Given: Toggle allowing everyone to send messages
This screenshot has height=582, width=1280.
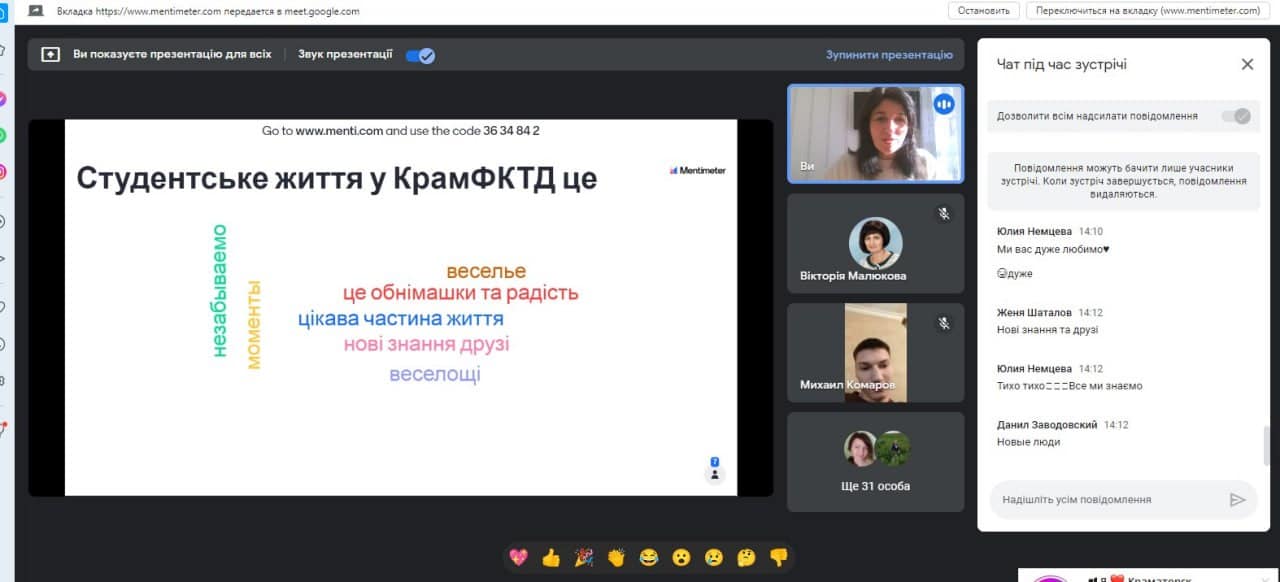Looking at the screenshot, I should coord(1236,116).
